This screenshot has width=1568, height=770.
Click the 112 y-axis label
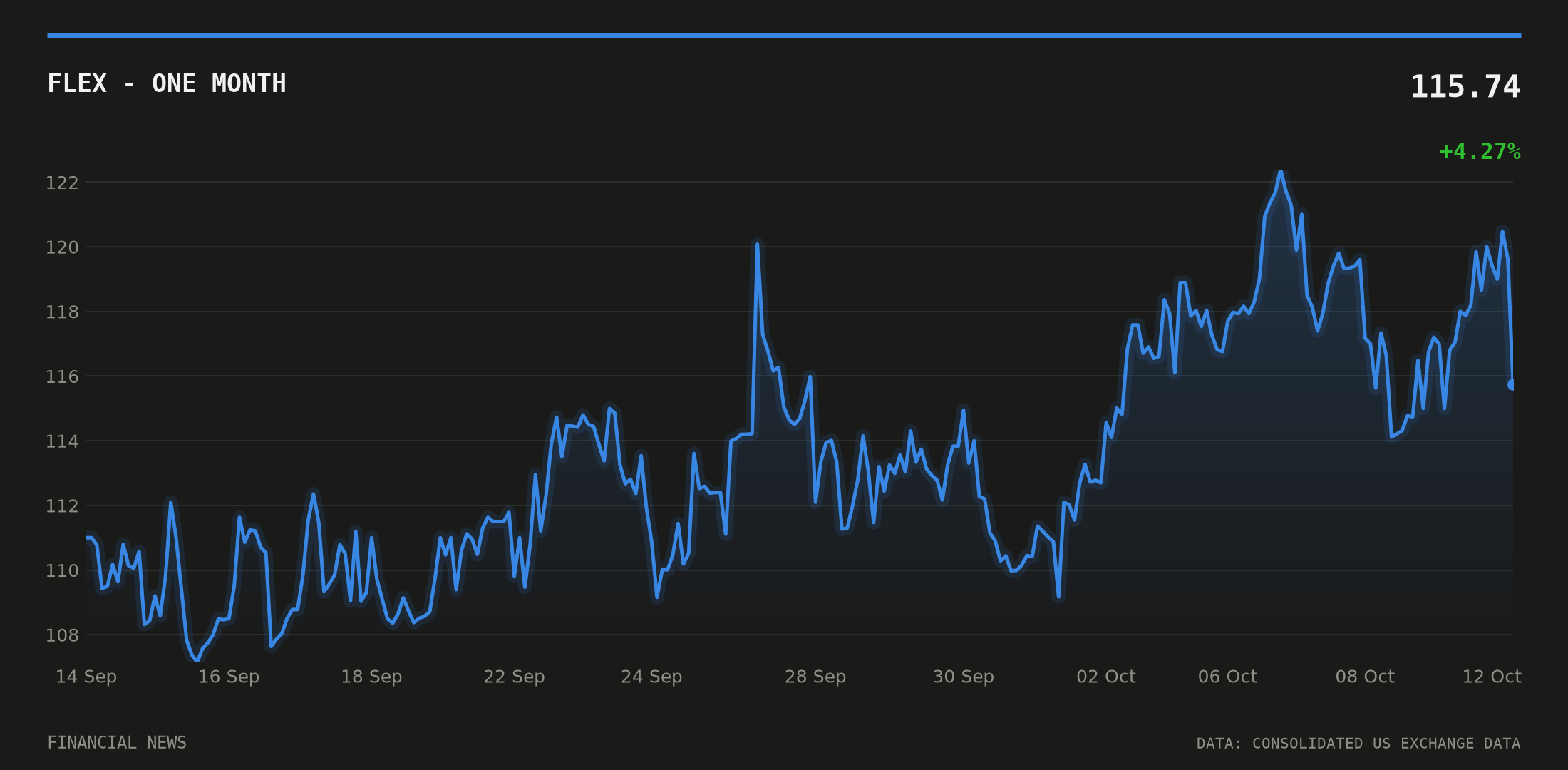coord(62,506)
